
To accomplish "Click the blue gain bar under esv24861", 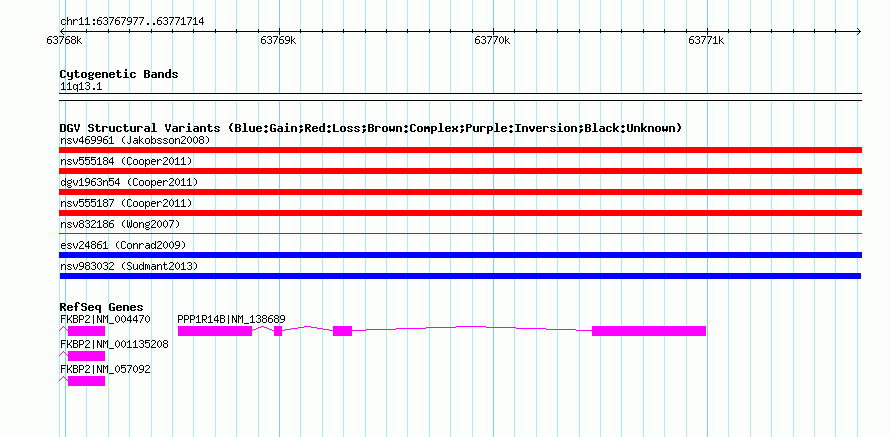I will [460, 255].
